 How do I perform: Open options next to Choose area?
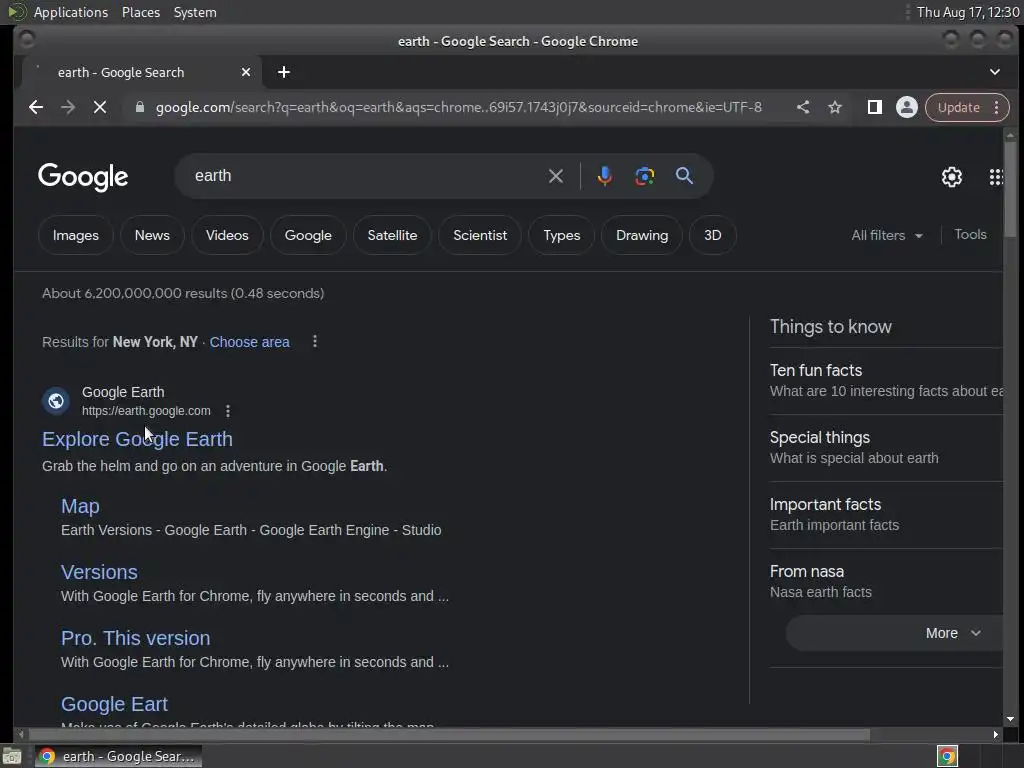coord(315,342)
